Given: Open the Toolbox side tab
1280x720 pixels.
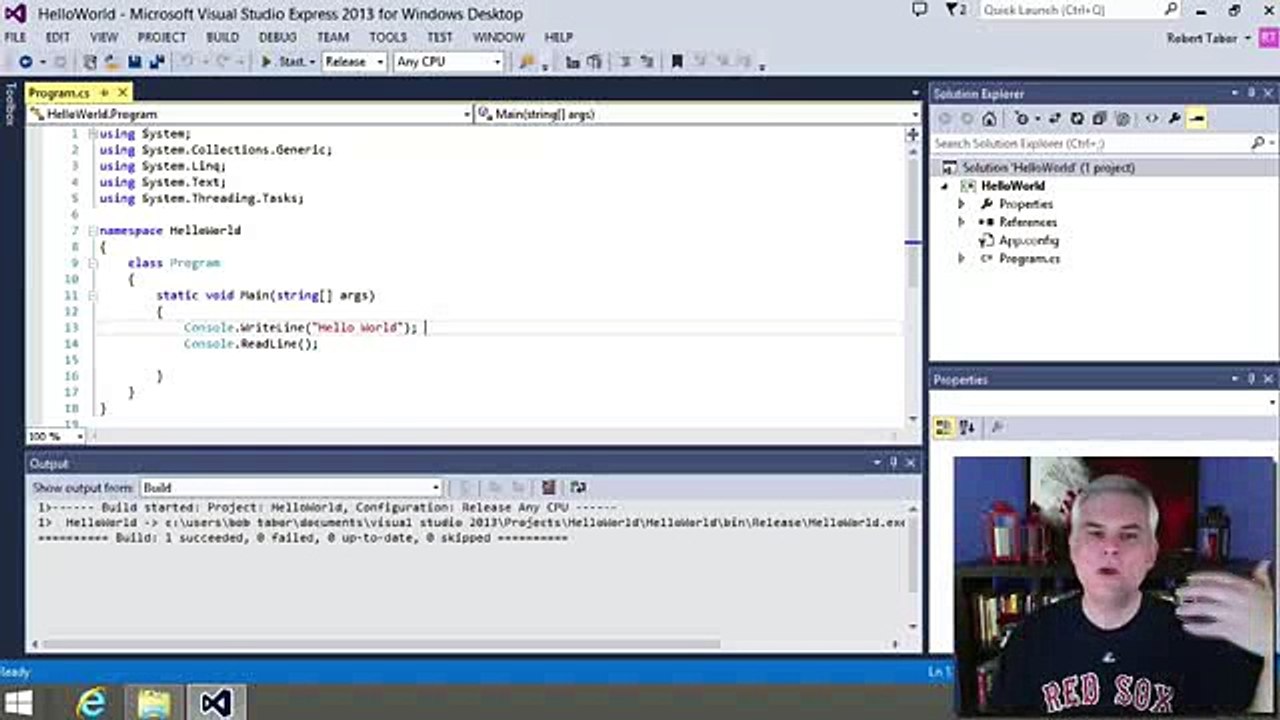Looking at the screenshot, I should tap(10, 103).
